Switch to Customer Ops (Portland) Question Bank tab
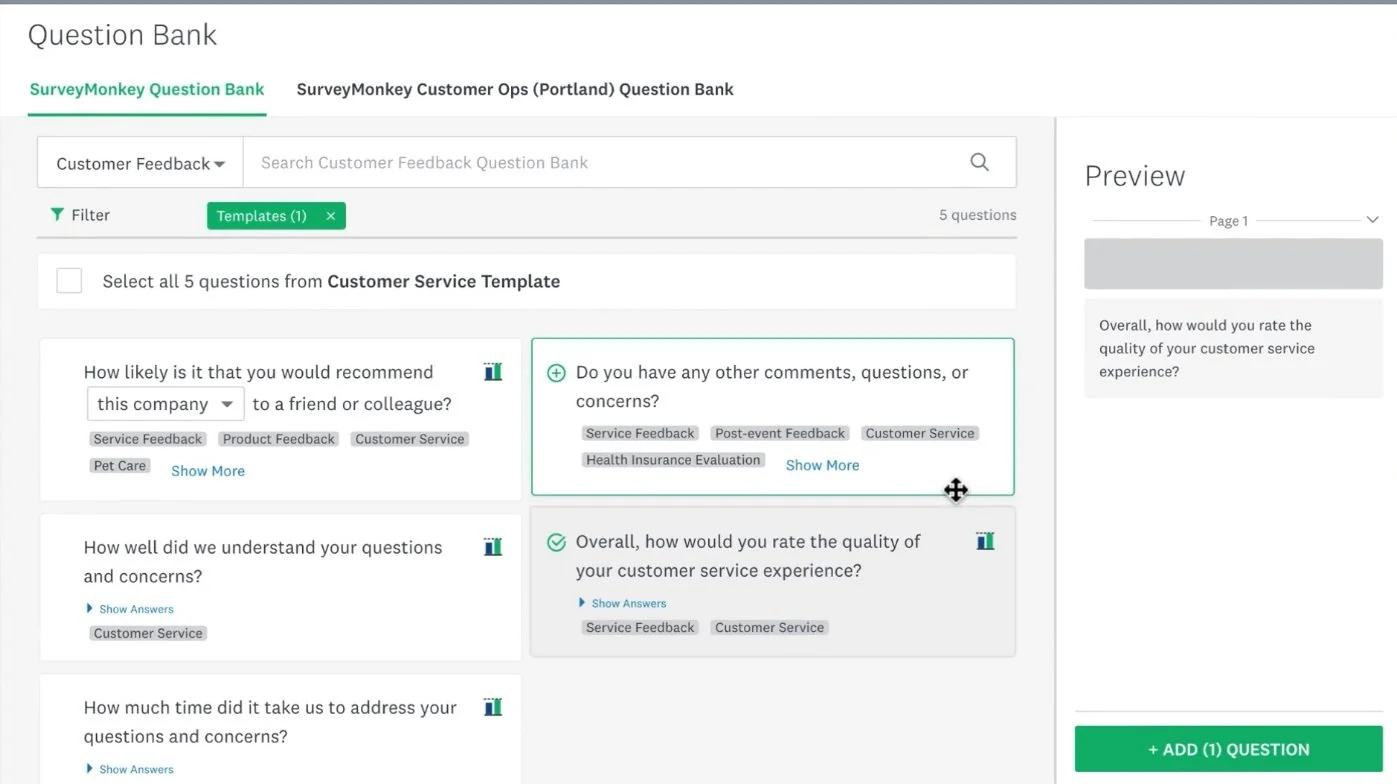This screenshot has height=784, width=1397. pos(515,89)
